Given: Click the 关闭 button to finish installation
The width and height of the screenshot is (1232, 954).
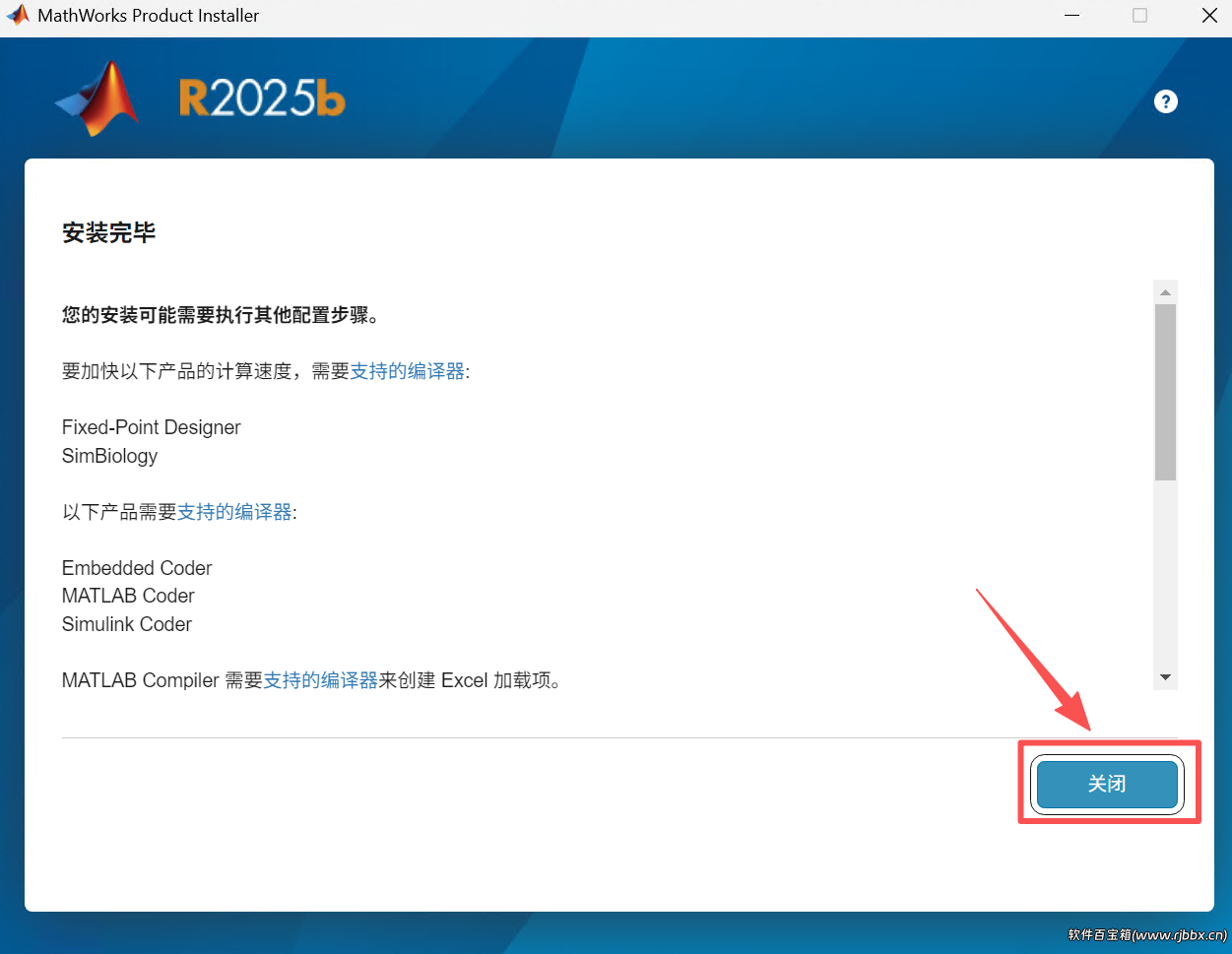Looking at the screenshot, I should pos(1107,784).
